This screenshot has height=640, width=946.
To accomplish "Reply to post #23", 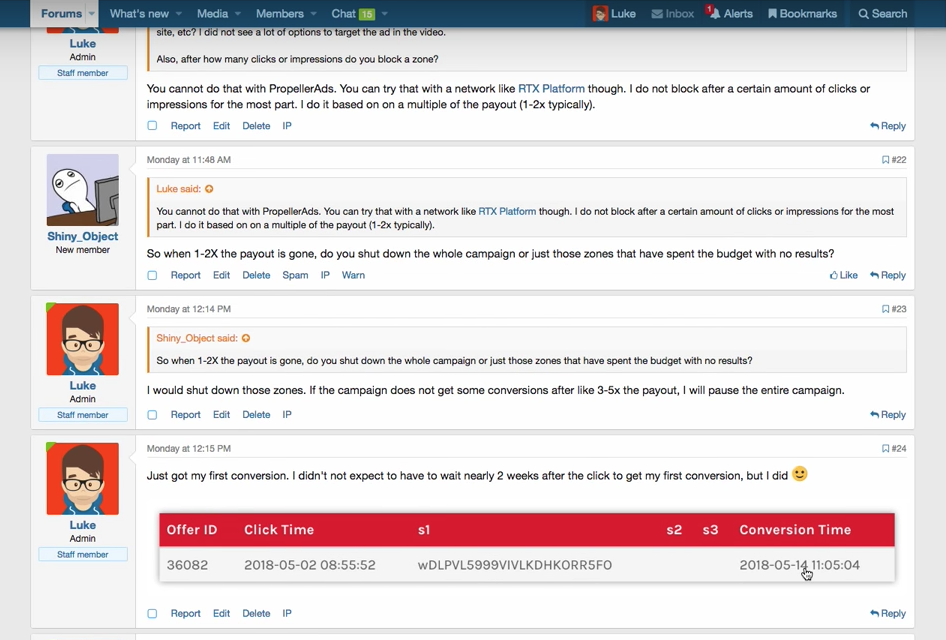I will pyautogui.click(x=888, y=414).
